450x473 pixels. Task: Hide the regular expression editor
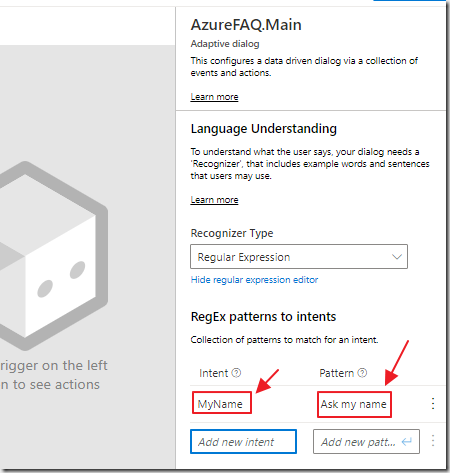coord(254,280)
